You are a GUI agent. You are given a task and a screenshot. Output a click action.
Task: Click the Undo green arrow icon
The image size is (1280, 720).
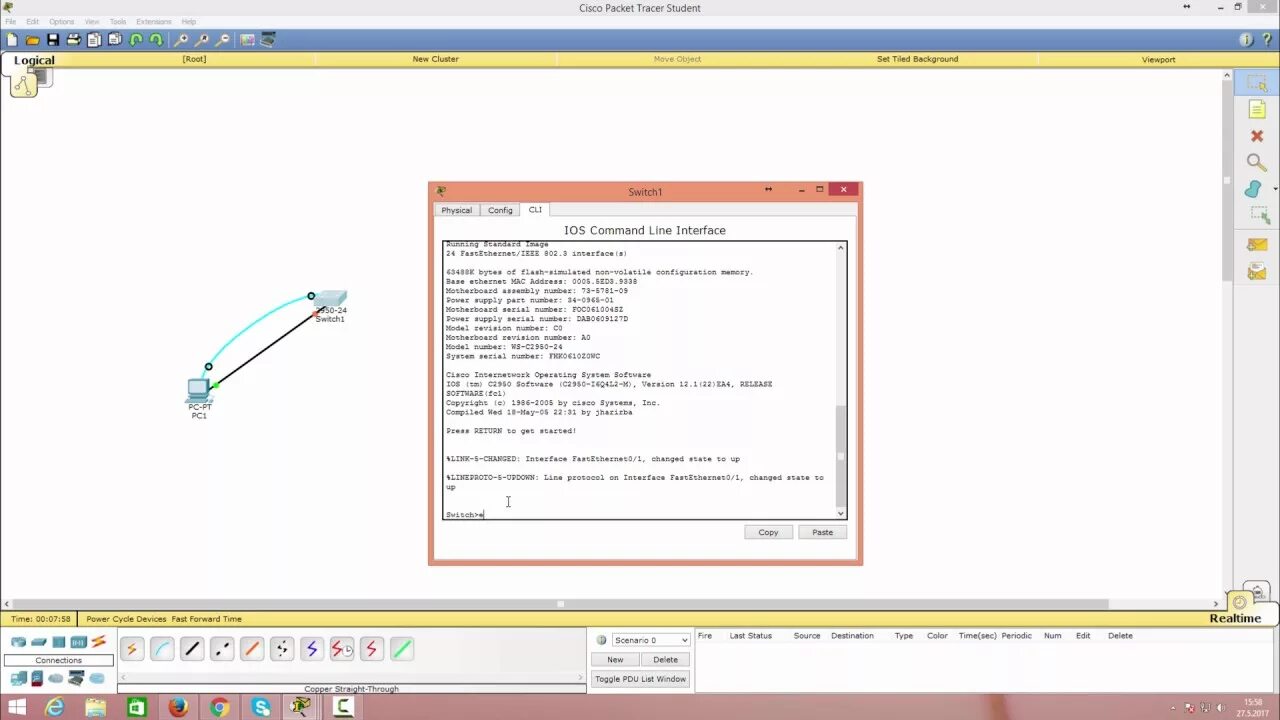coord(136,40)
